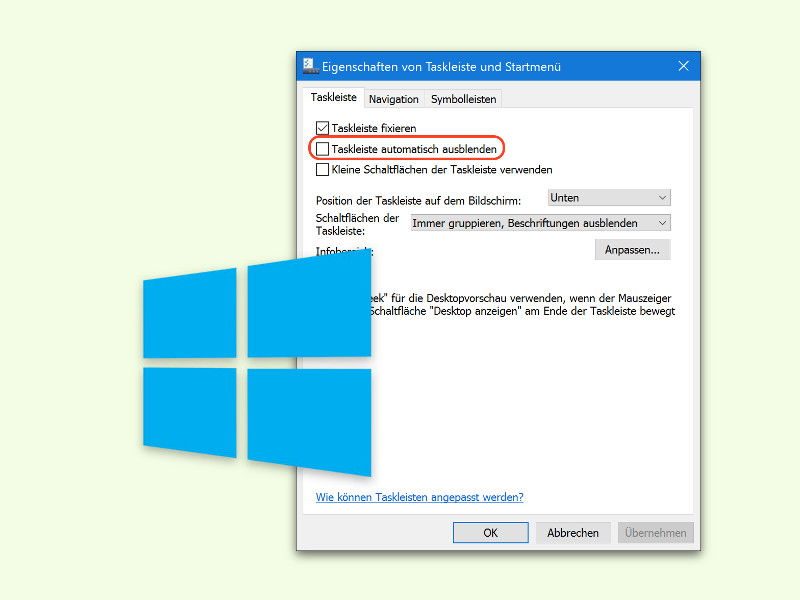
Task: Open the Unten position dropdown
Action: [609, 198]
